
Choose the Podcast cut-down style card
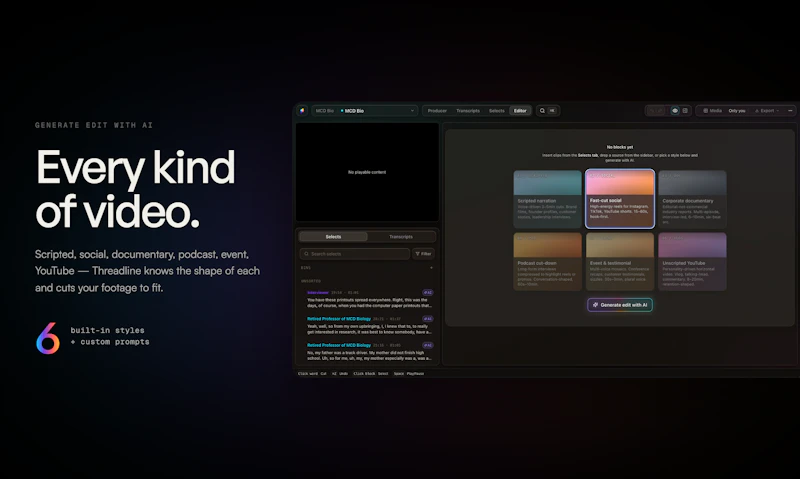[547, 262]
